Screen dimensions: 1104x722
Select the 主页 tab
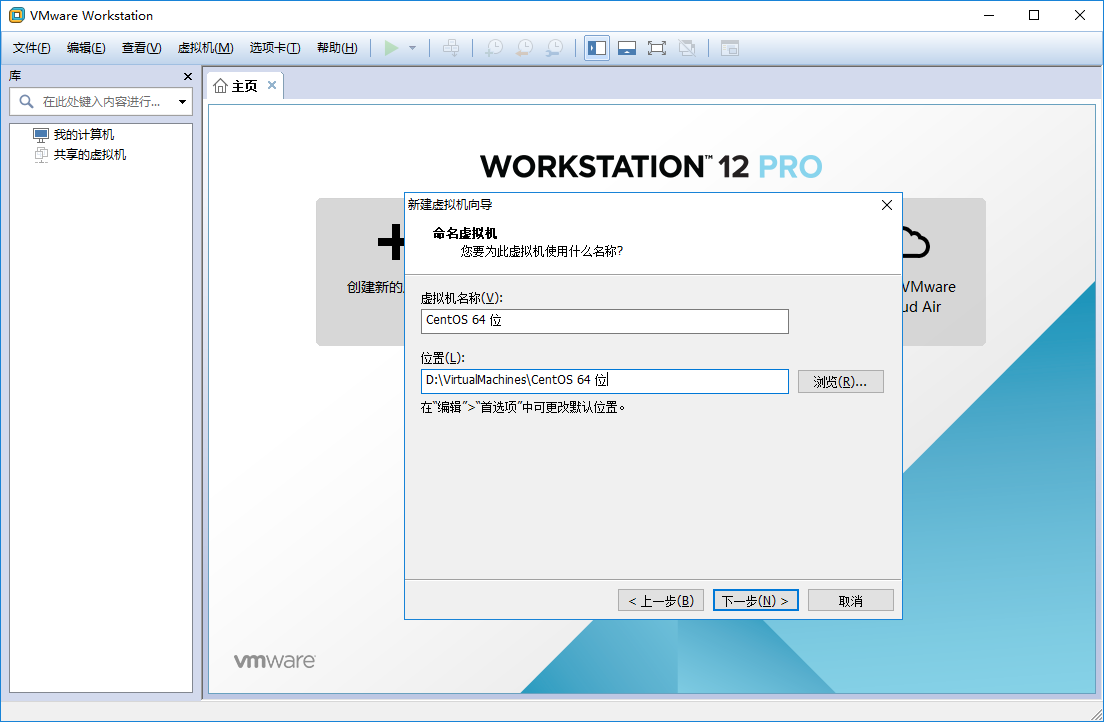click(x=244, y=86)
